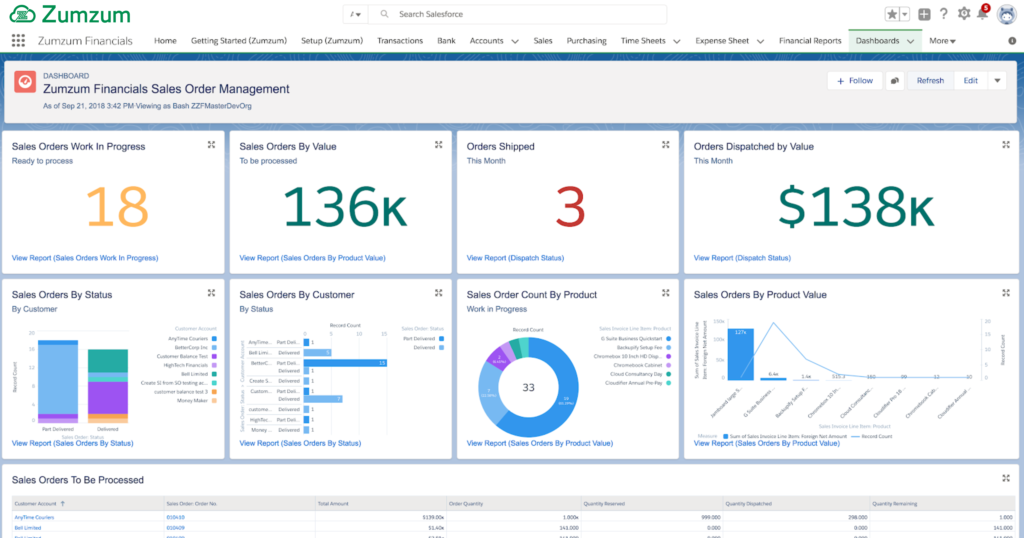Click the Follow button
The image size is (1024, 538).
855,81
